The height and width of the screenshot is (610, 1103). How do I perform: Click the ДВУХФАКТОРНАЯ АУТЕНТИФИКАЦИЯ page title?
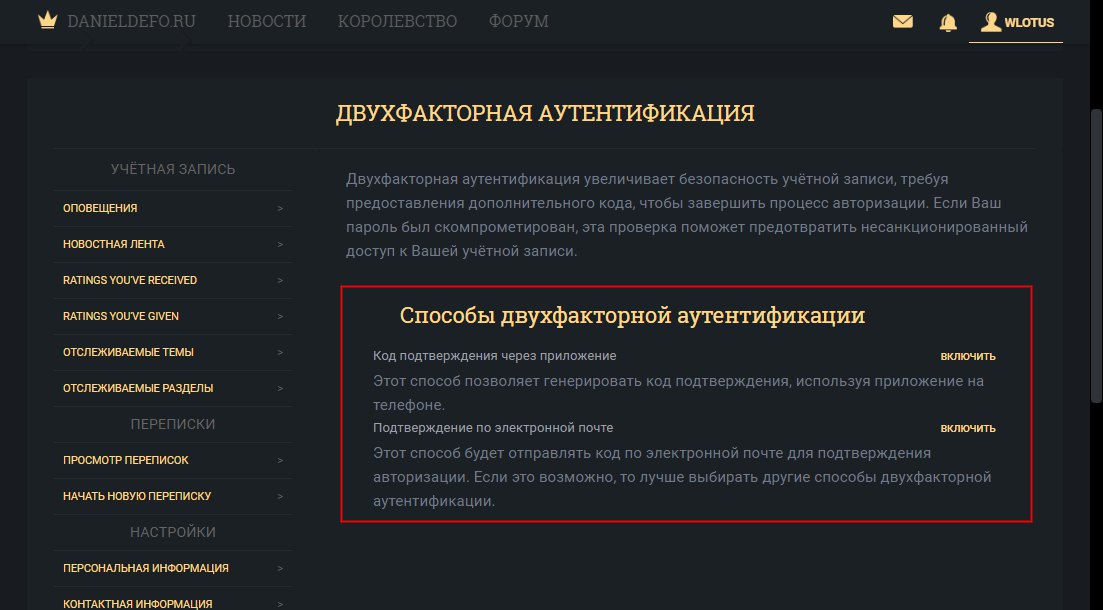(545, 113)
